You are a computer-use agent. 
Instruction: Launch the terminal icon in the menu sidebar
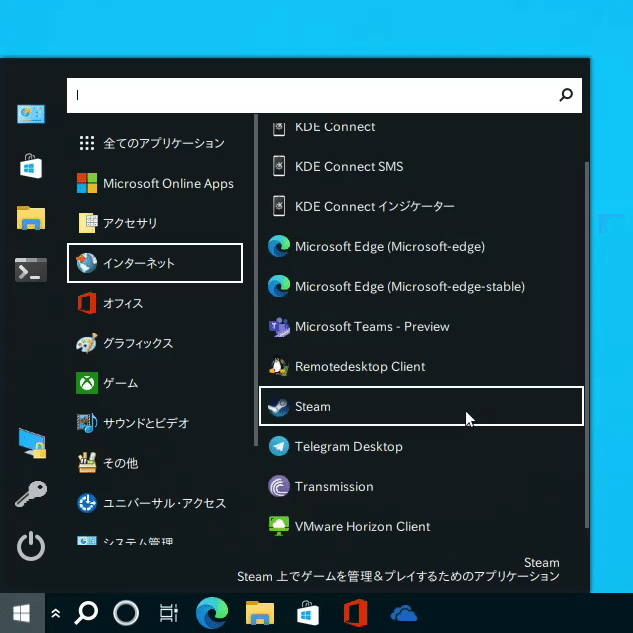(x=31, y=270)
